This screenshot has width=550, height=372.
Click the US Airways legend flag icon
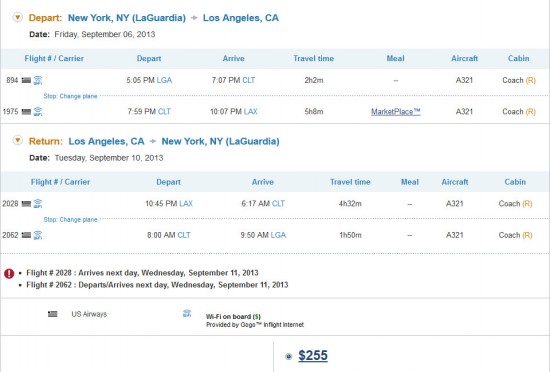click(53, 314)
